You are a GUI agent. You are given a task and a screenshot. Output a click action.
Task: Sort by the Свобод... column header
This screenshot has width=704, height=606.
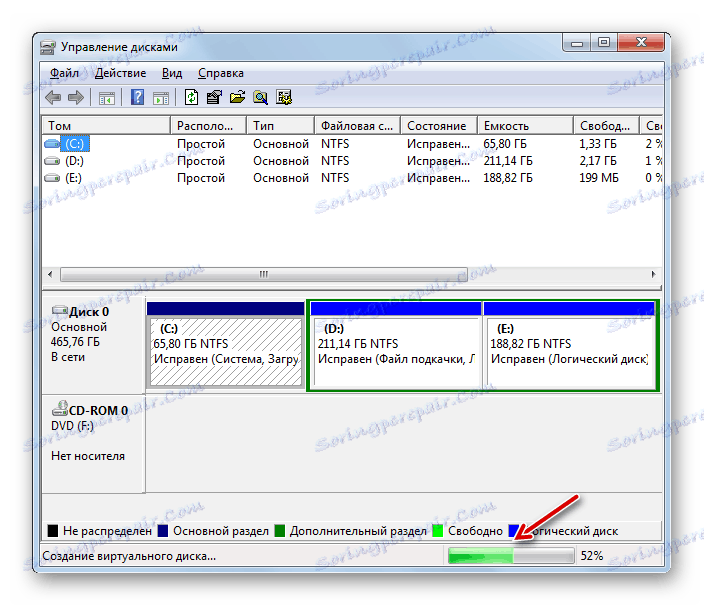pos(606,126)
